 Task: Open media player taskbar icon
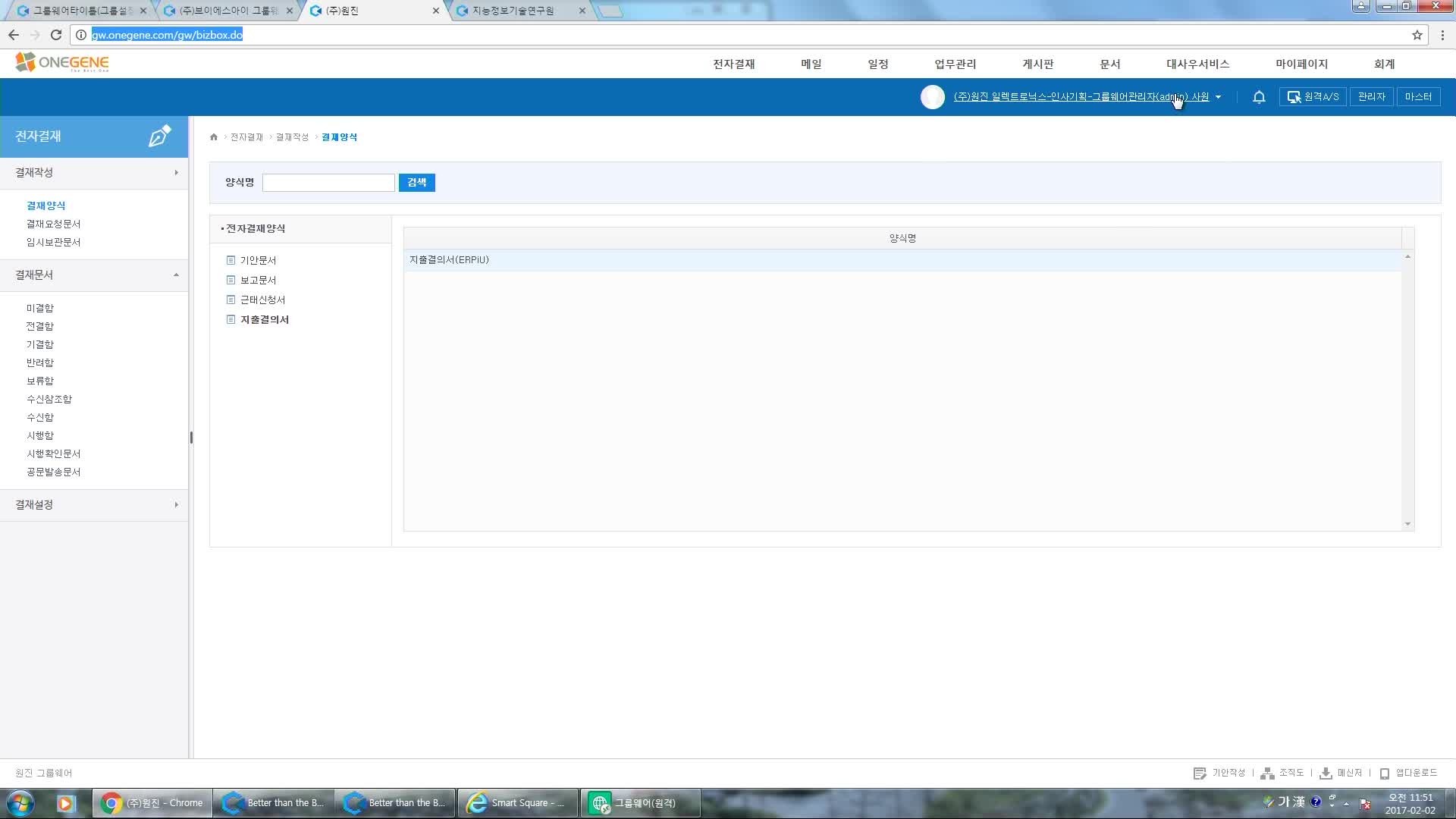pyautogui.click(x=66, y=803)
